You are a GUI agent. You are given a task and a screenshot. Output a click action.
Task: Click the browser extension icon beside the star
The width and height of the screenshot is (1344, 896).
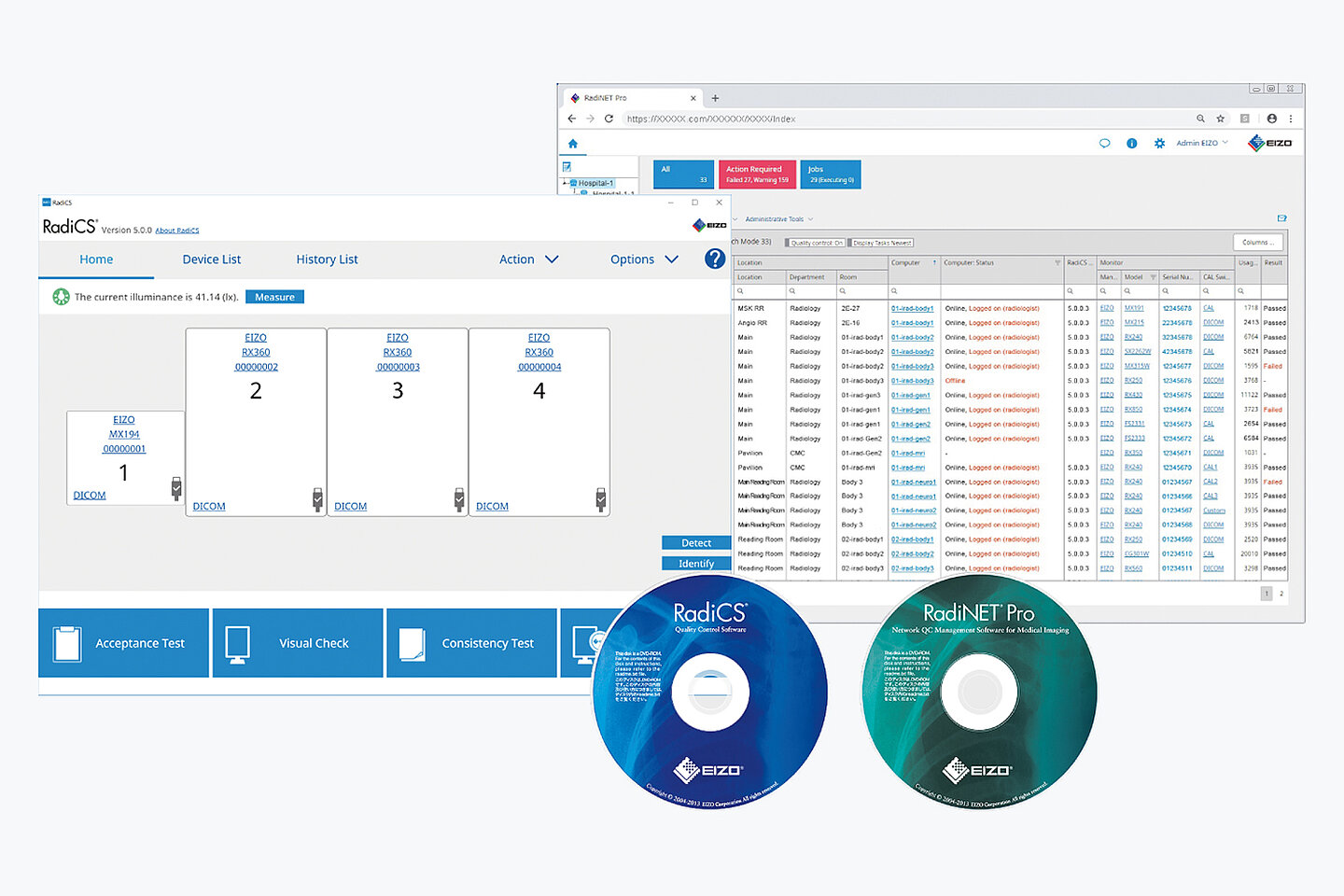tap(1244, 119)
